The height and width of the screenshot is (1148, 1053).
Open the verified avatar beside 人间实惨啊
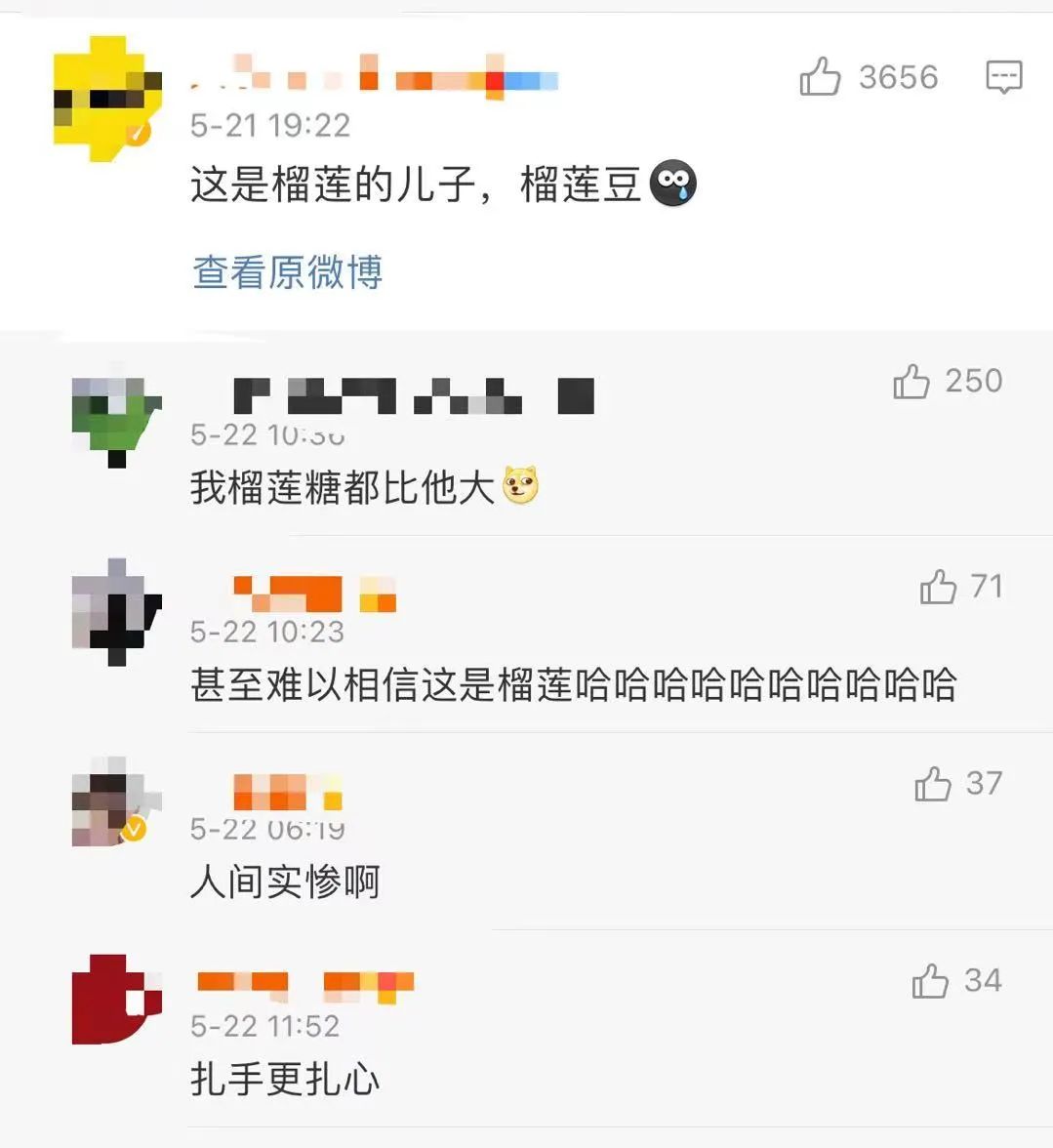(x=116, y=801)
